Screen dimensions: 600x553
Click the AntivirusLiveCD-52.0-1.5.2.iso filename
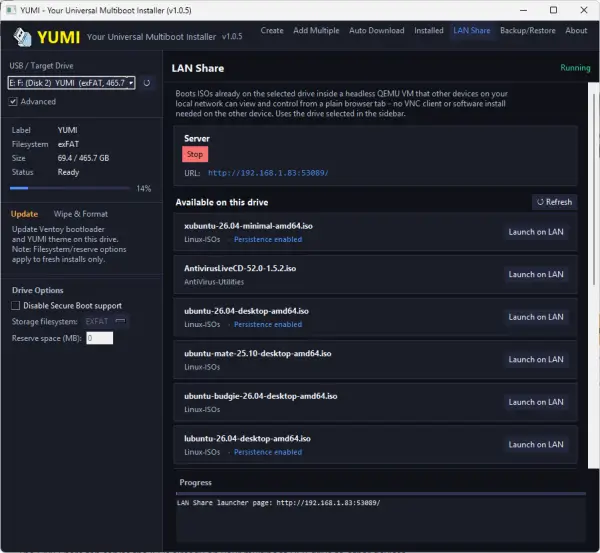point(240,268)
